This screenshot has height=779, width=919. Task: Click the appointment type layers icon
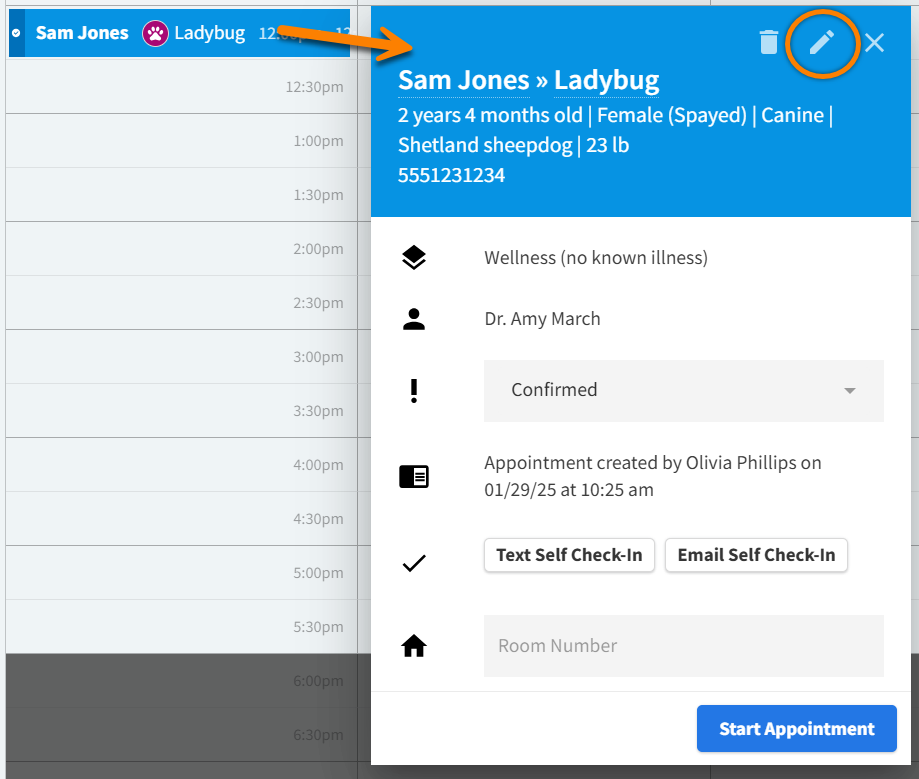click(x=414, y=258)
